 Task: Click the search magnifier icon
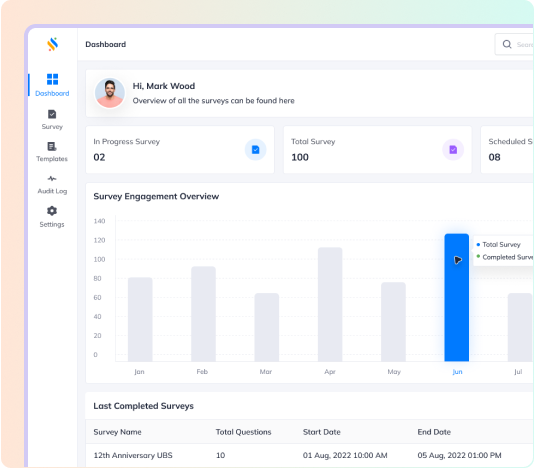point(507,44)
